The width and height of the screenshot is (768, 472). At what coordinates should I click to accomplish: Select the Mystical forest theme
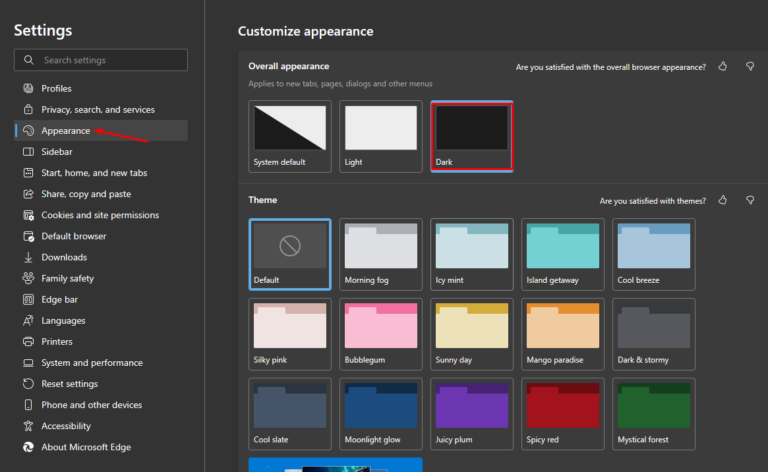tap(654, 414)
